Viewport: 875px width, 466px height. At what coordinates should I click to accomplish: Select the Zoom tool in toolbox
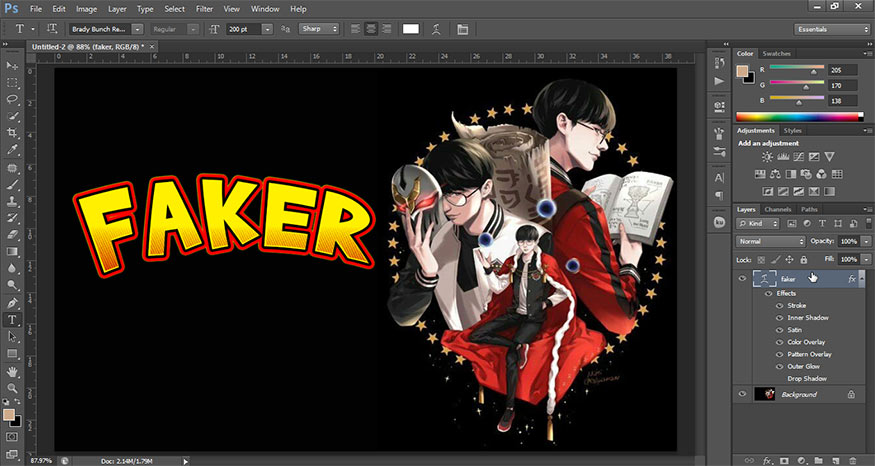pos(12,388)
